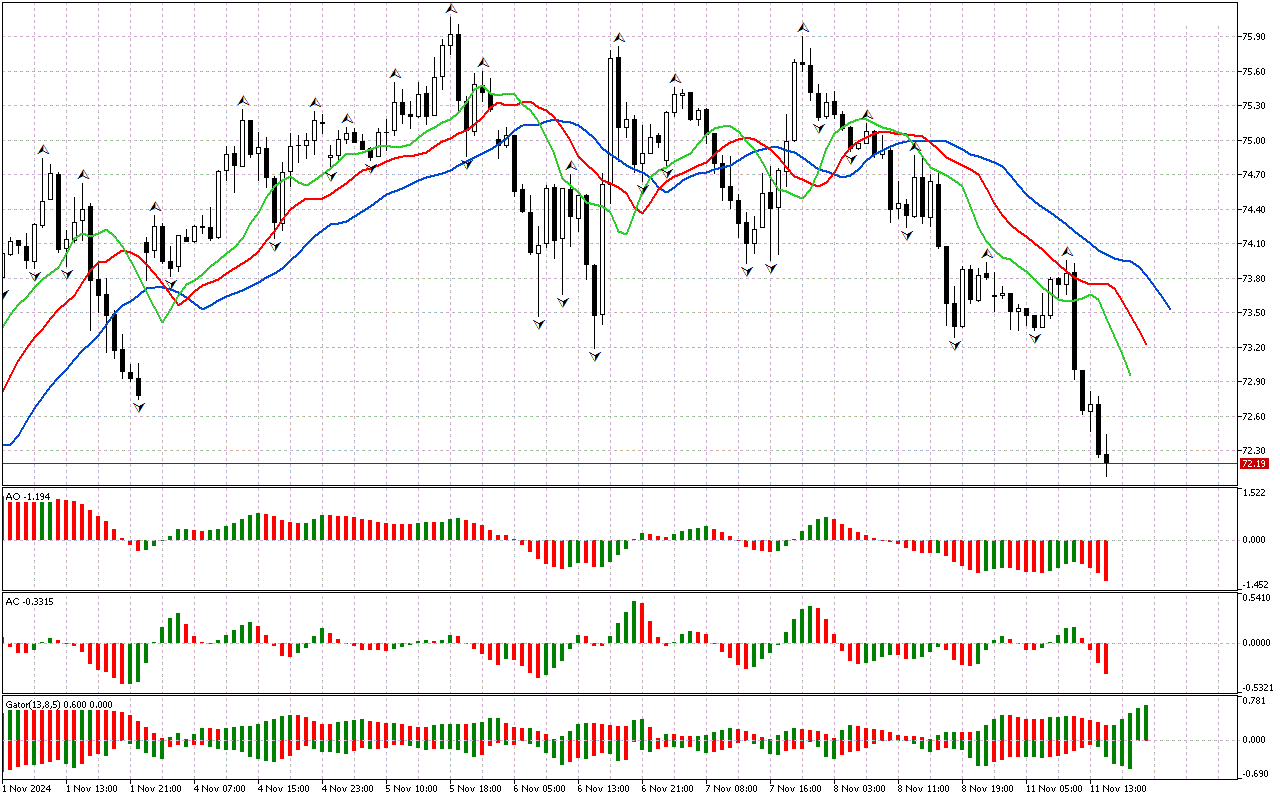Click the 7 Nov 16:00 time label
Image resolution: width=1280 pixels, height=800 pixels.
click(795, 789)
